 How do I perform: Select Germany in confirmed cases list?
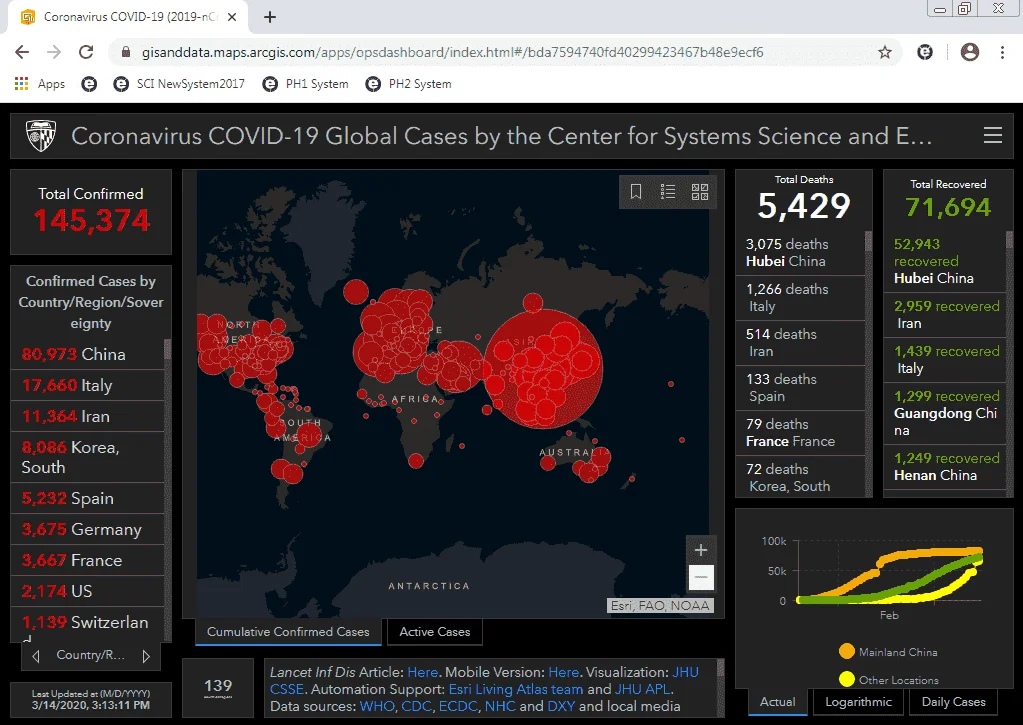pyautogui.click(x=87, y=529)
